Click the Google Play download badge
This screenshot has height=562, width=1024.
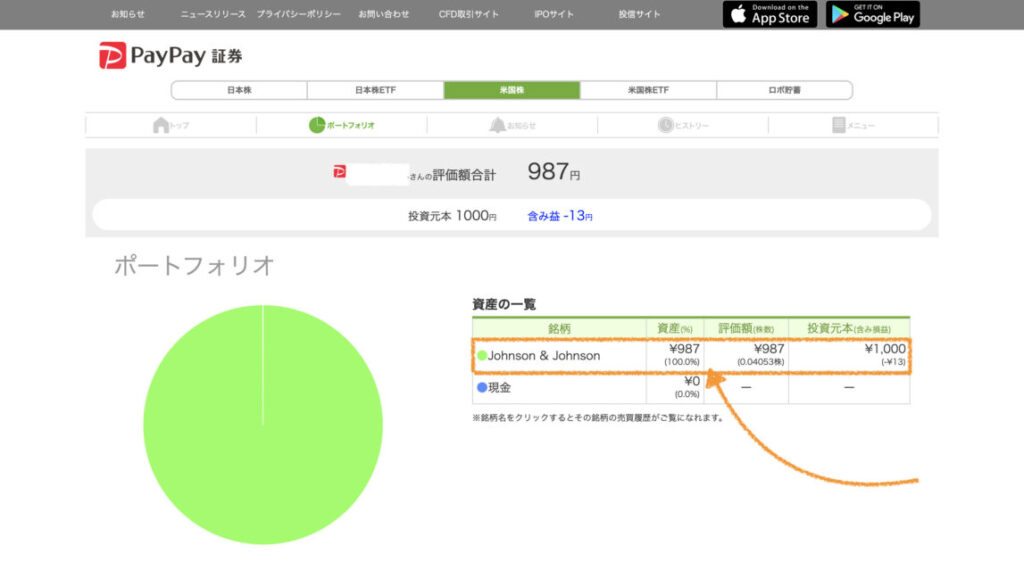click(872, 14)
